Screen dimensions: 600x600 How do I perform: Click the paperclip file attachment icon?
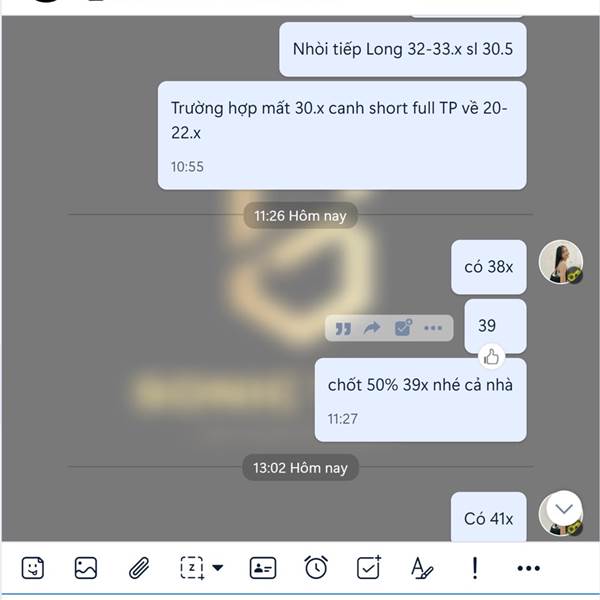coord(139,568)
